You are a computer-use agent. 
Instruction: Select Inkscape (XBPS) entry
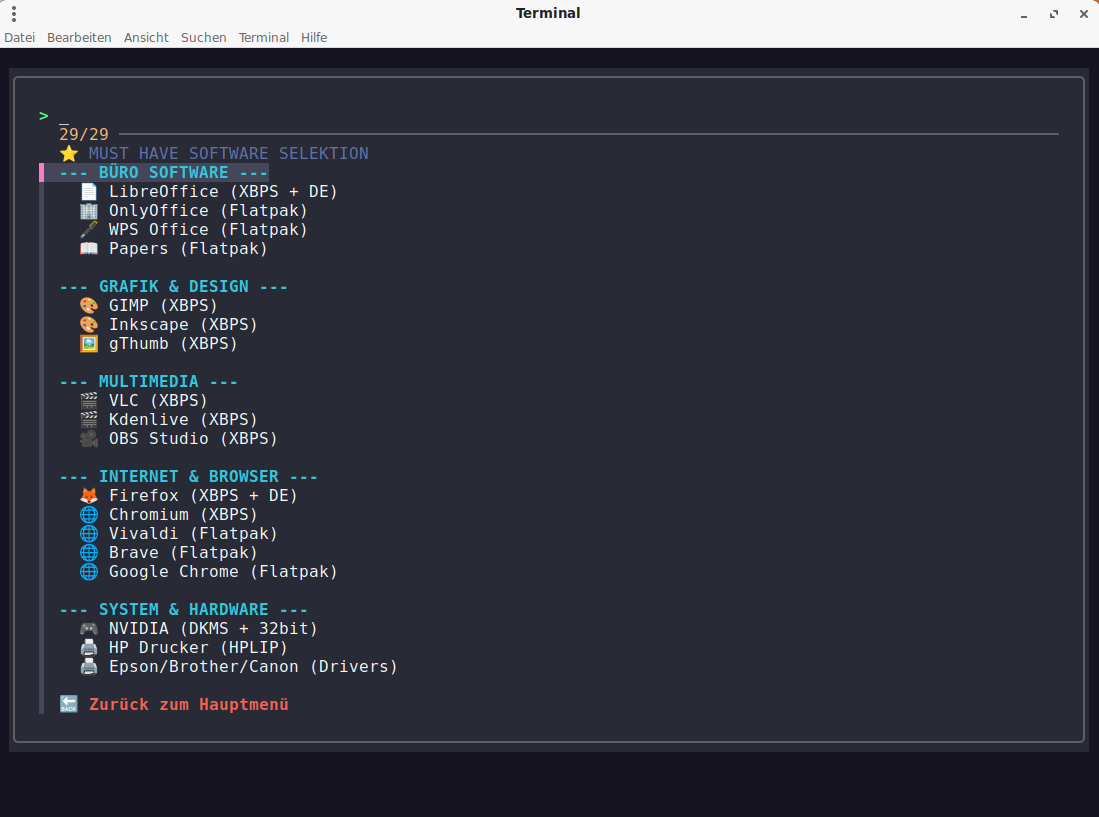183,324
